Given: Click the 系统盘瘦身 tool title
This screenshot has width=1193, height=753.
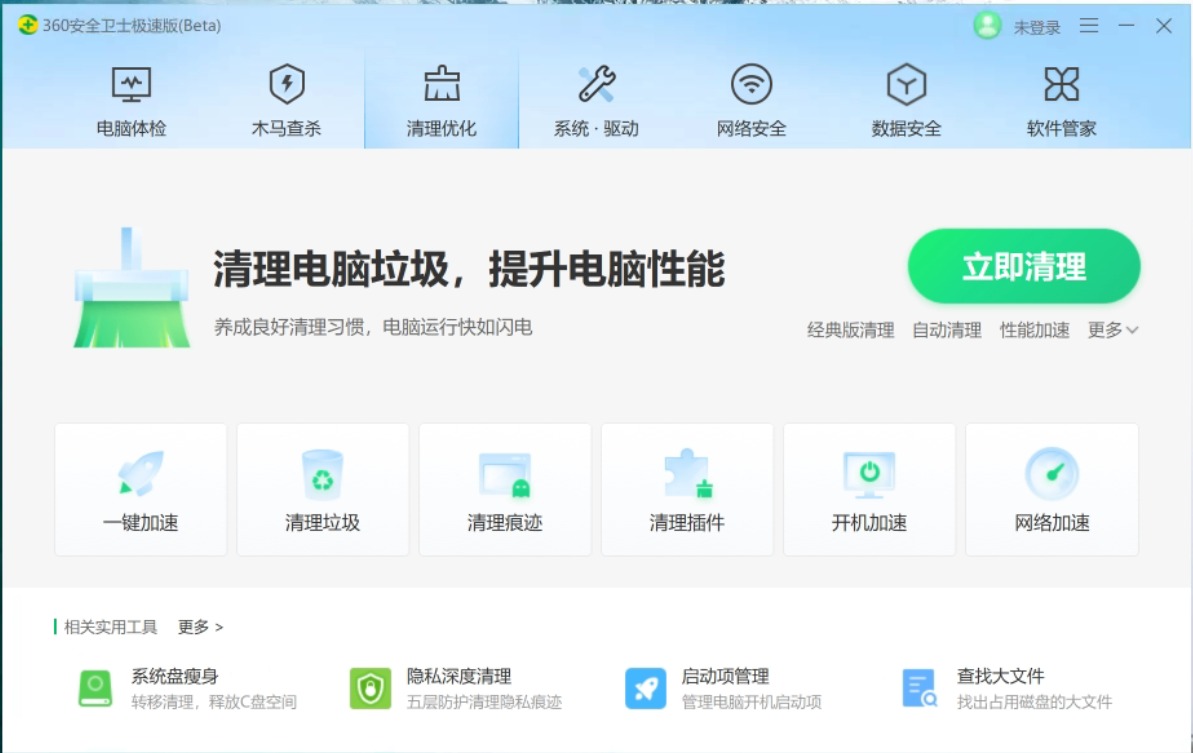Looking at the screenshot, I should coord(175,676).
